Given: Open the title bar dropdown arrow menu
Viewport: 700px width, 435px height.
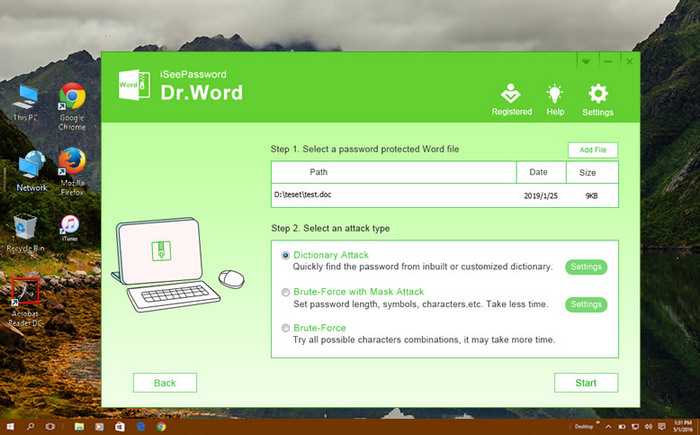Looking at the screenshot, I should point(586,61).
